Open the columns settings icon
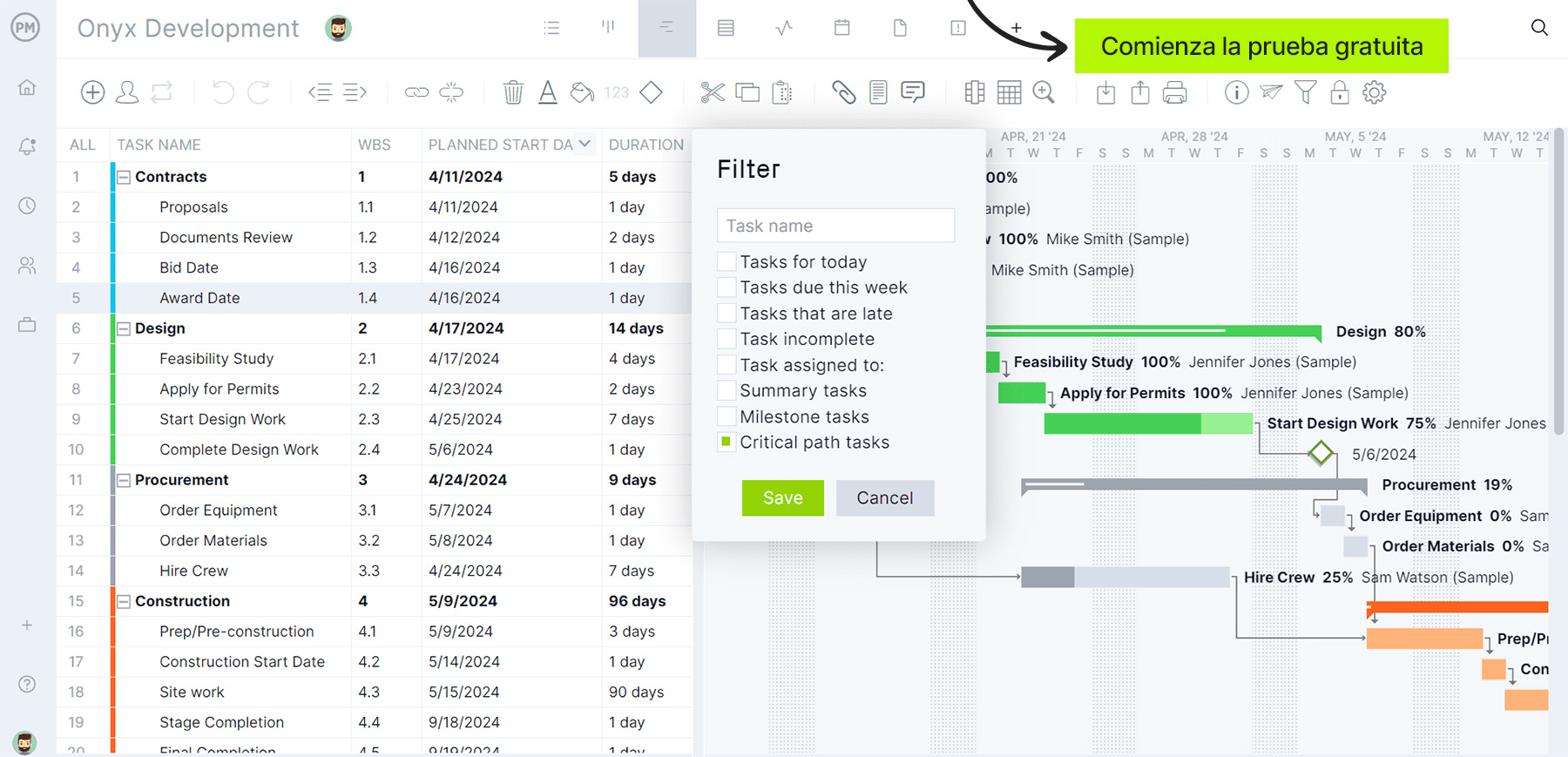 point(975,92)
